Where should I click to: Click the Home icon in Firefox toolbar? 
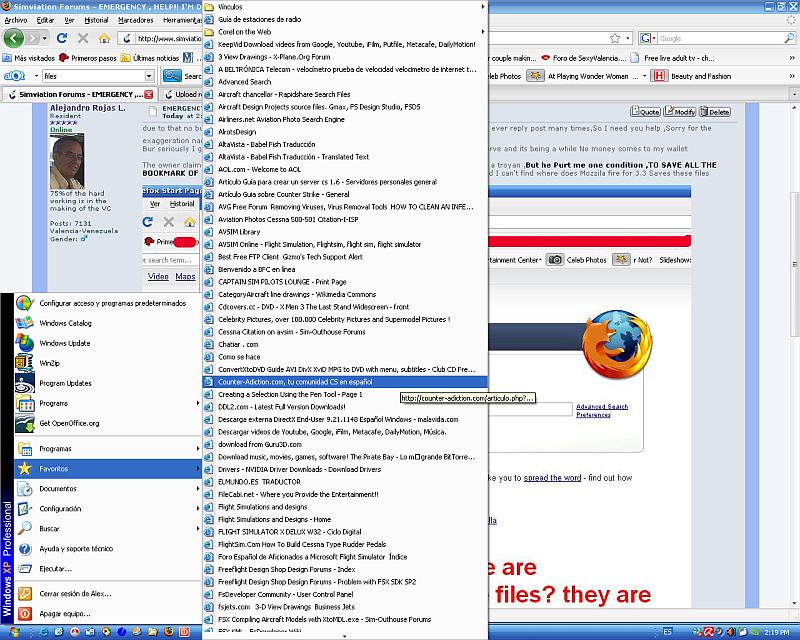pos(104,38)
